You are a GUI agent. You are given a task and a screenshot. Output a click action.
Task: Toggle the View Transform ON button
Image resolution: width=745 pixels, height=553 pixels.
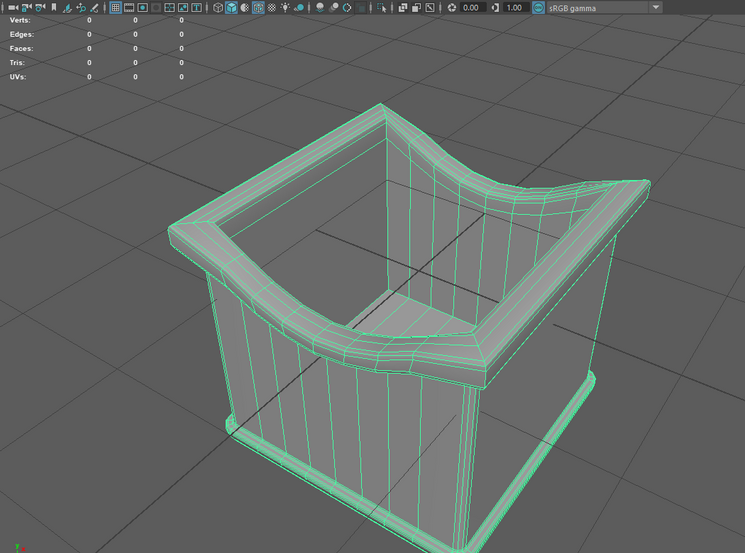click(x=538, y=8)
